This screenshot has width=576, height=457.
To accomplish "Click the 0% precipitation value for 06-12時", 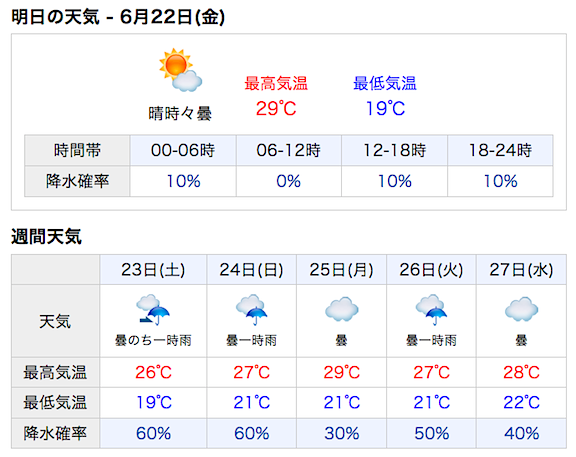I will [x=289, y=181].
